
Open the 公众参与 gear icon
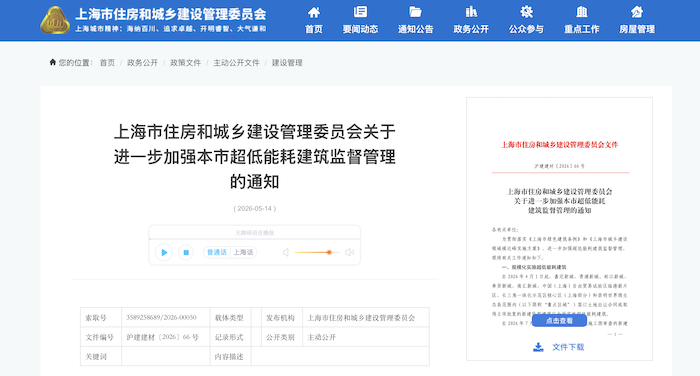(526, 12)
